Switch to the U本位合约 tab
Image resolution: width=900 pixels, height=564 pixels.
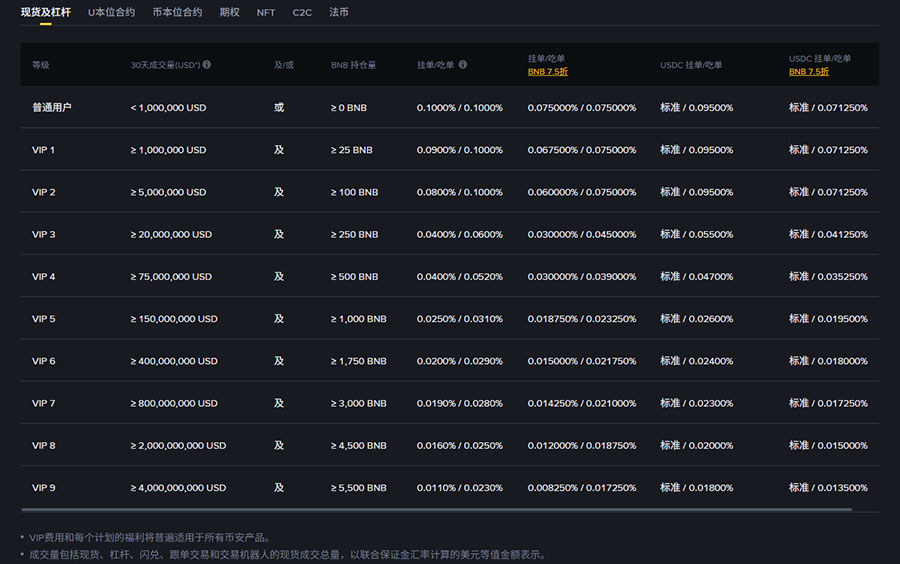click(111, 12)
